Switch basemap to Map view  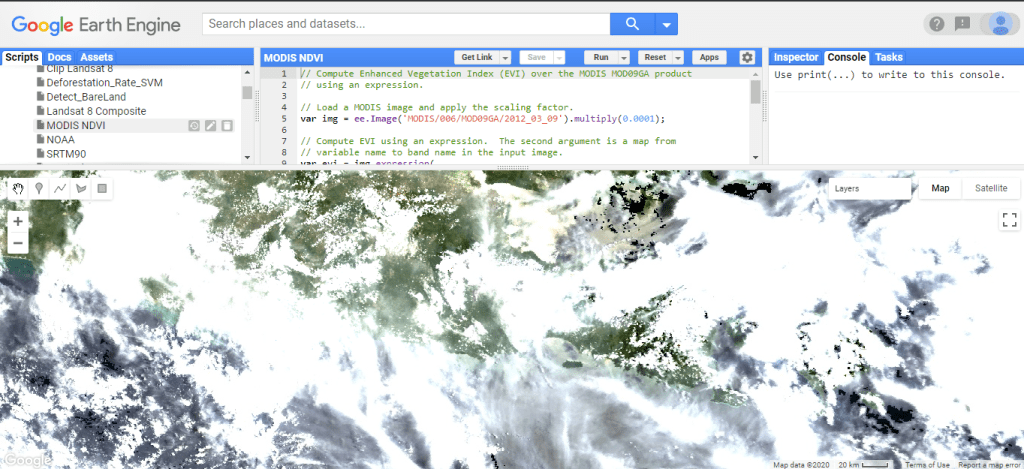pyautogui.click(x=940, y=188)
